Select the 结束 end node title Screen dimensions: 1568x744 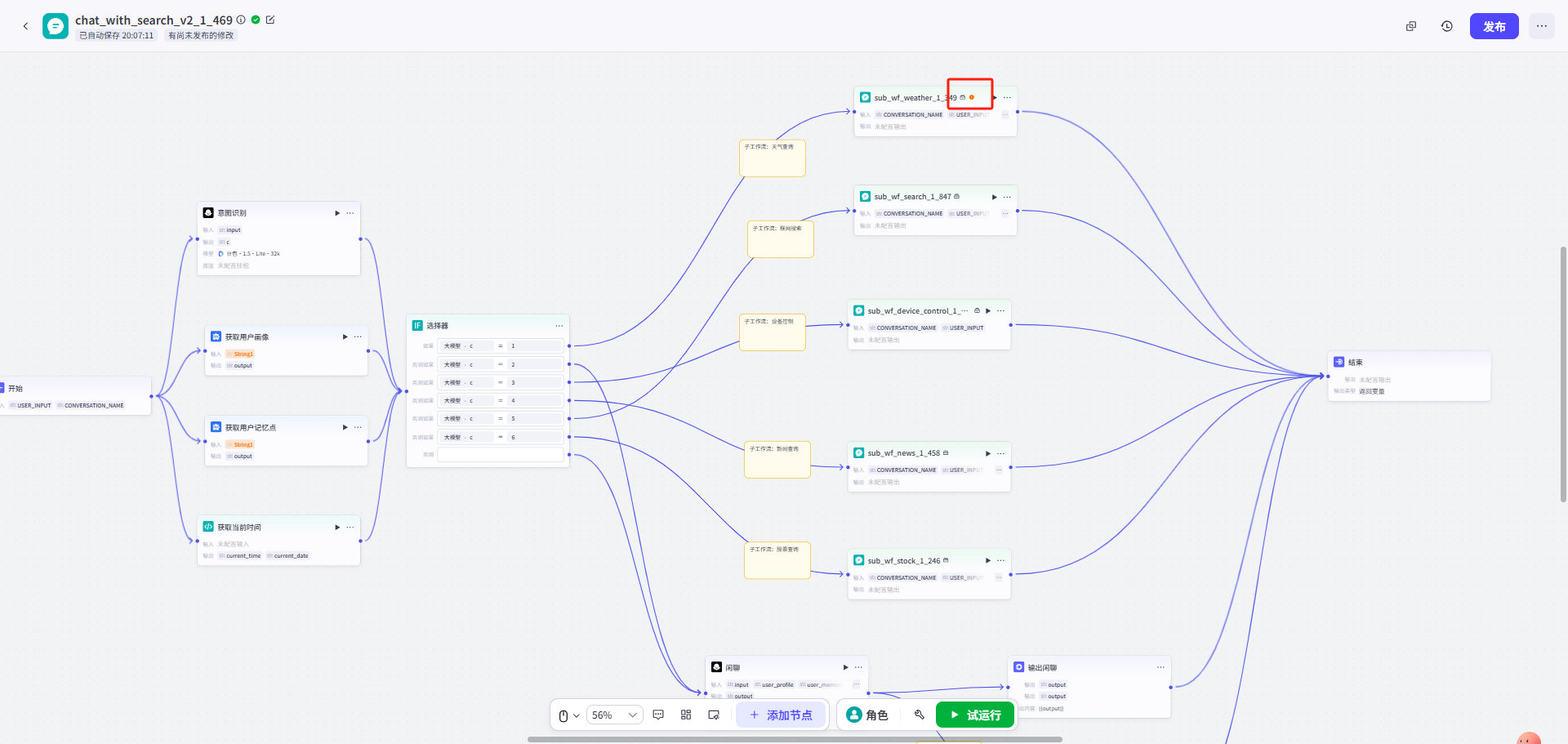[1355, 363]
